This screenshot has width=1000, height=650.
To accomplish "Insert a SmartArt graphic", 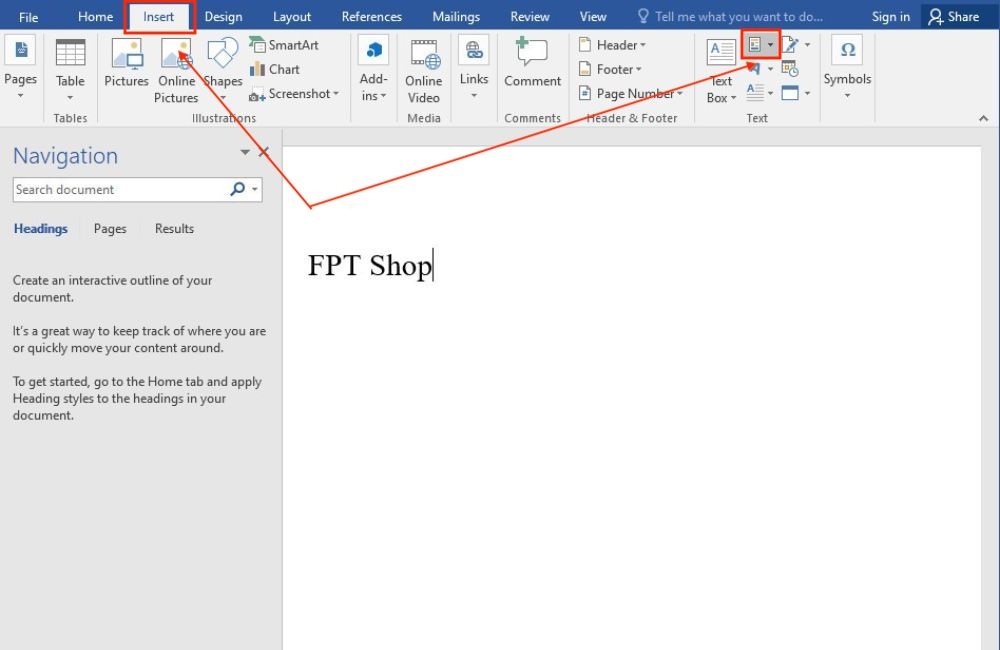I will [284, 45].
